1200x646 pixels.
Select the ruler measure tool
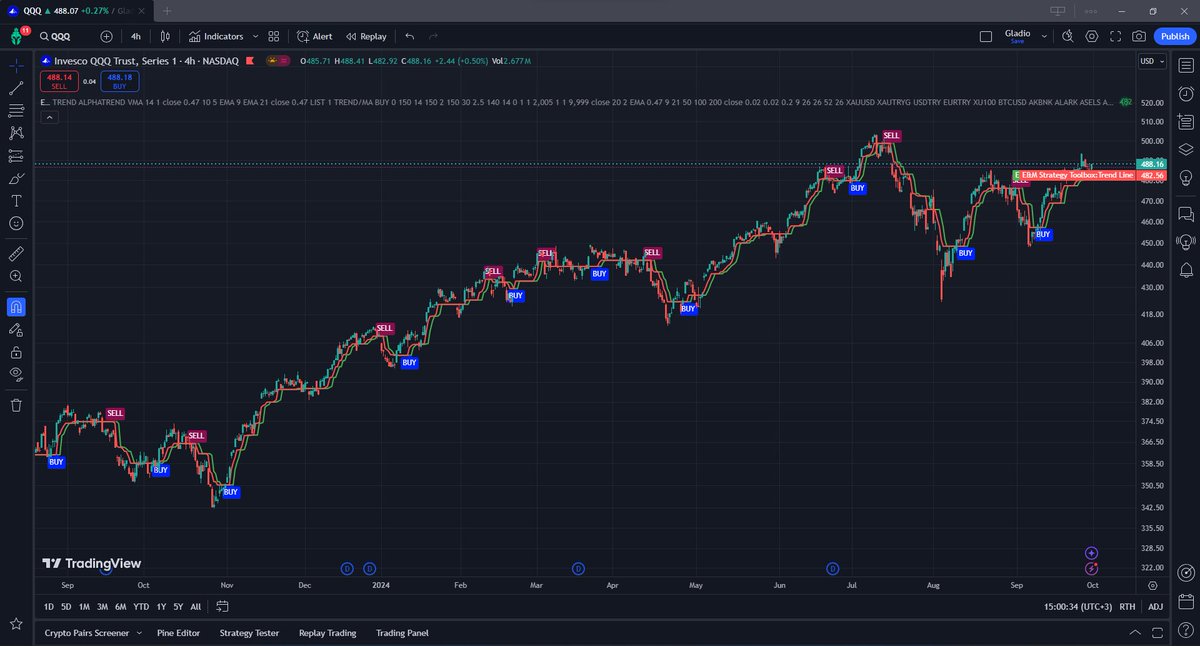click(16, 254)
